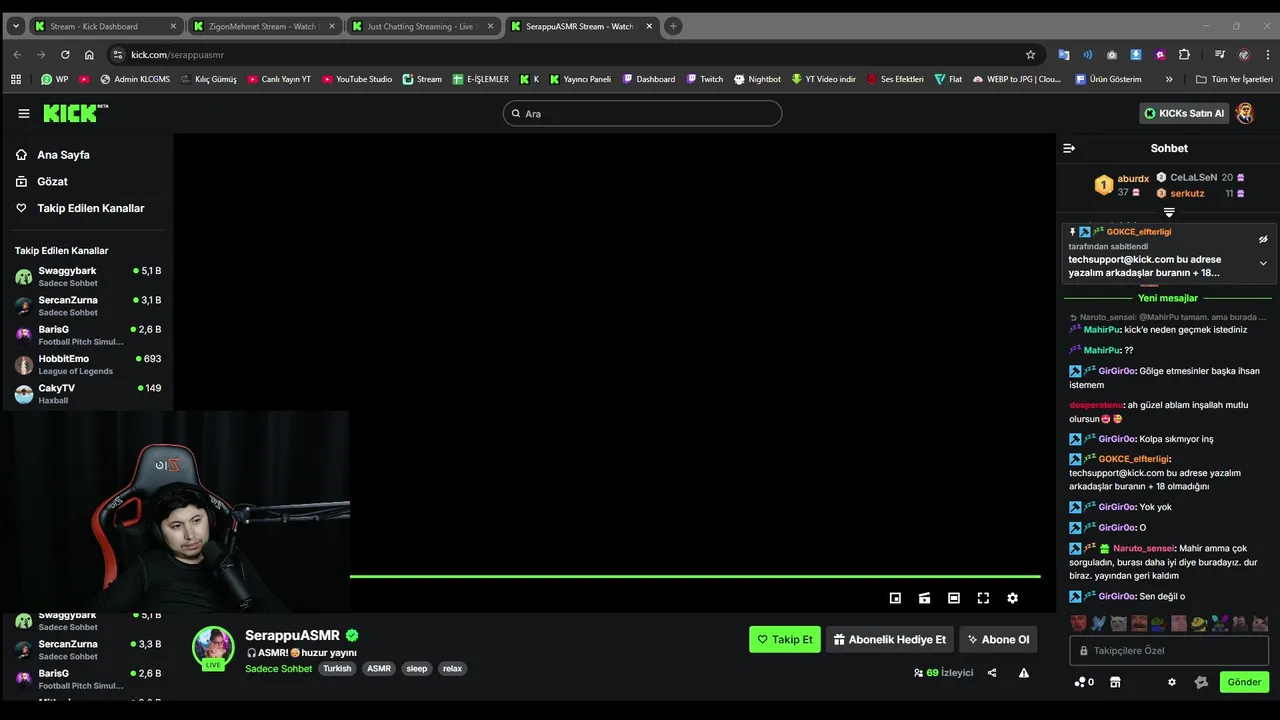The height and width of the screenshot is (720, 1280).
Task: Click the Turkish tag
Action: [x=337, y=669]
